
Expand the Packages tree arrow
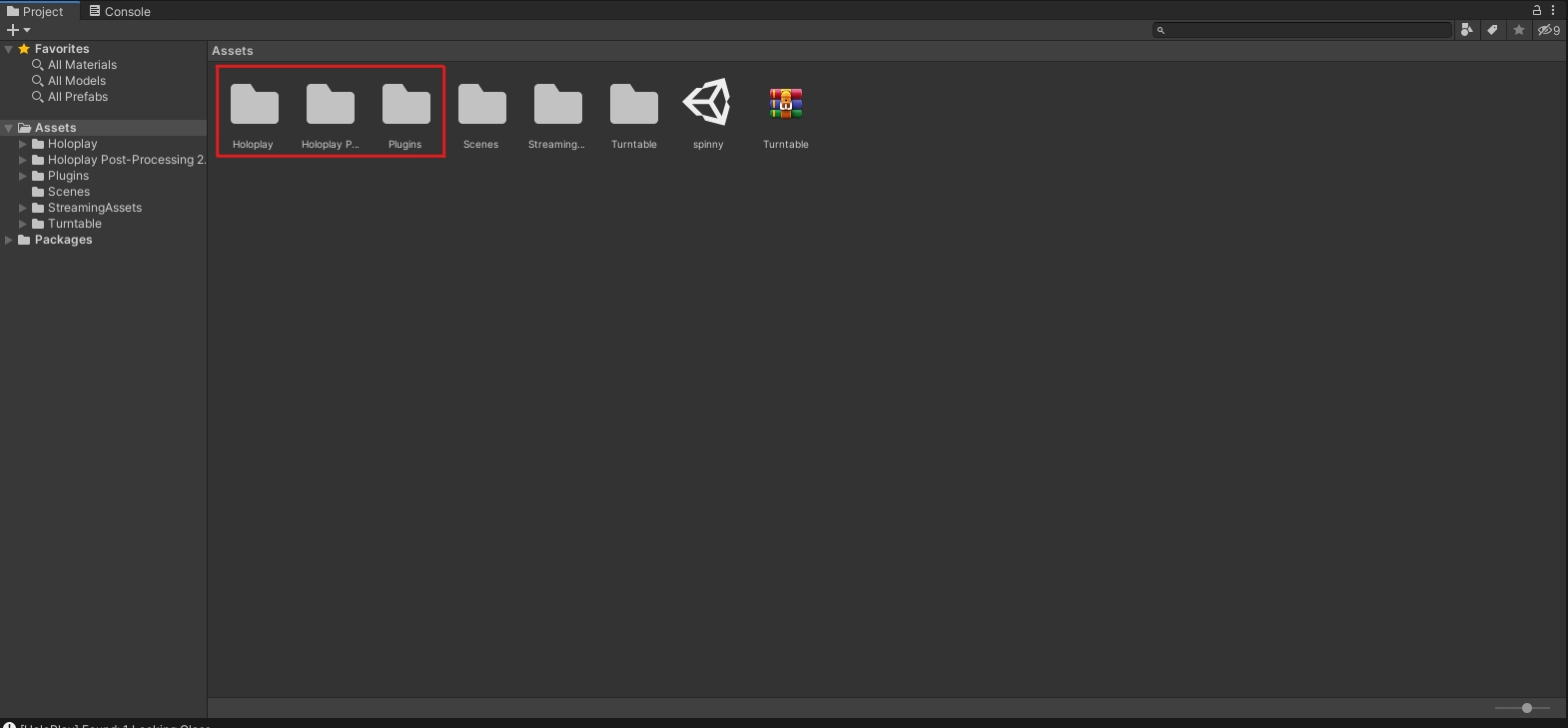pos(9,240)
